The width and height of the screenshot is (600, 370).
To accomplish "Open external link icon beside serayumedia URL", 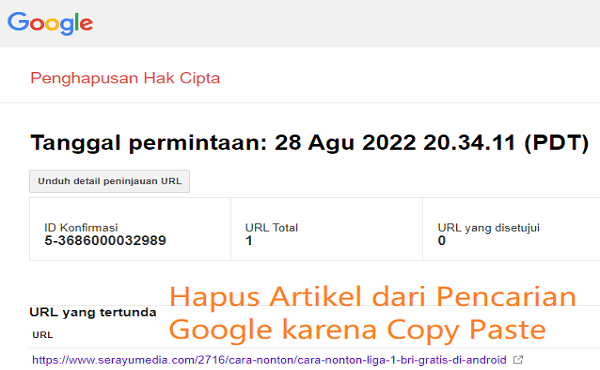I will pyautogui.click(x=518, y=360).
